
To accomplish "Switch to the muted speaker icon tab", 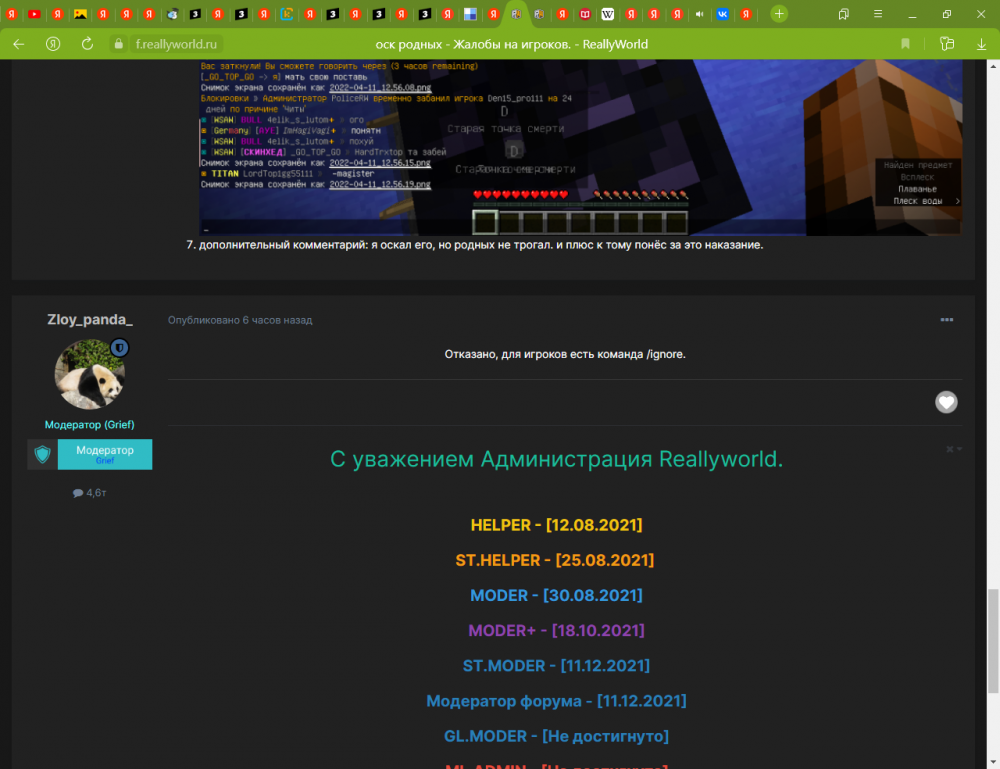I will [700, 14].
